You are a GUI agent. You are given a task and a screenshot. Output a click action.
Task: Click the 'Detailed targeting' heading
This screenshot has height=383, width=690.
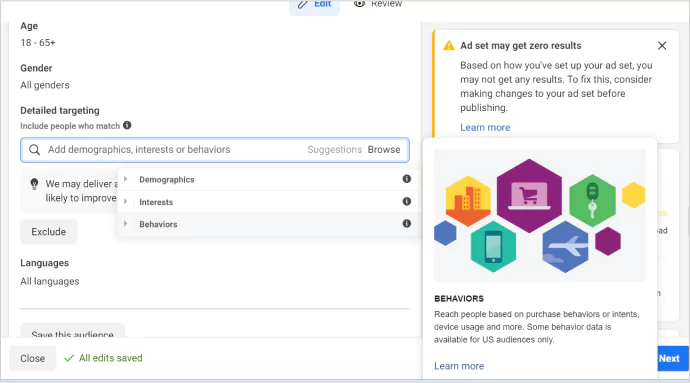tap(60, 110)
